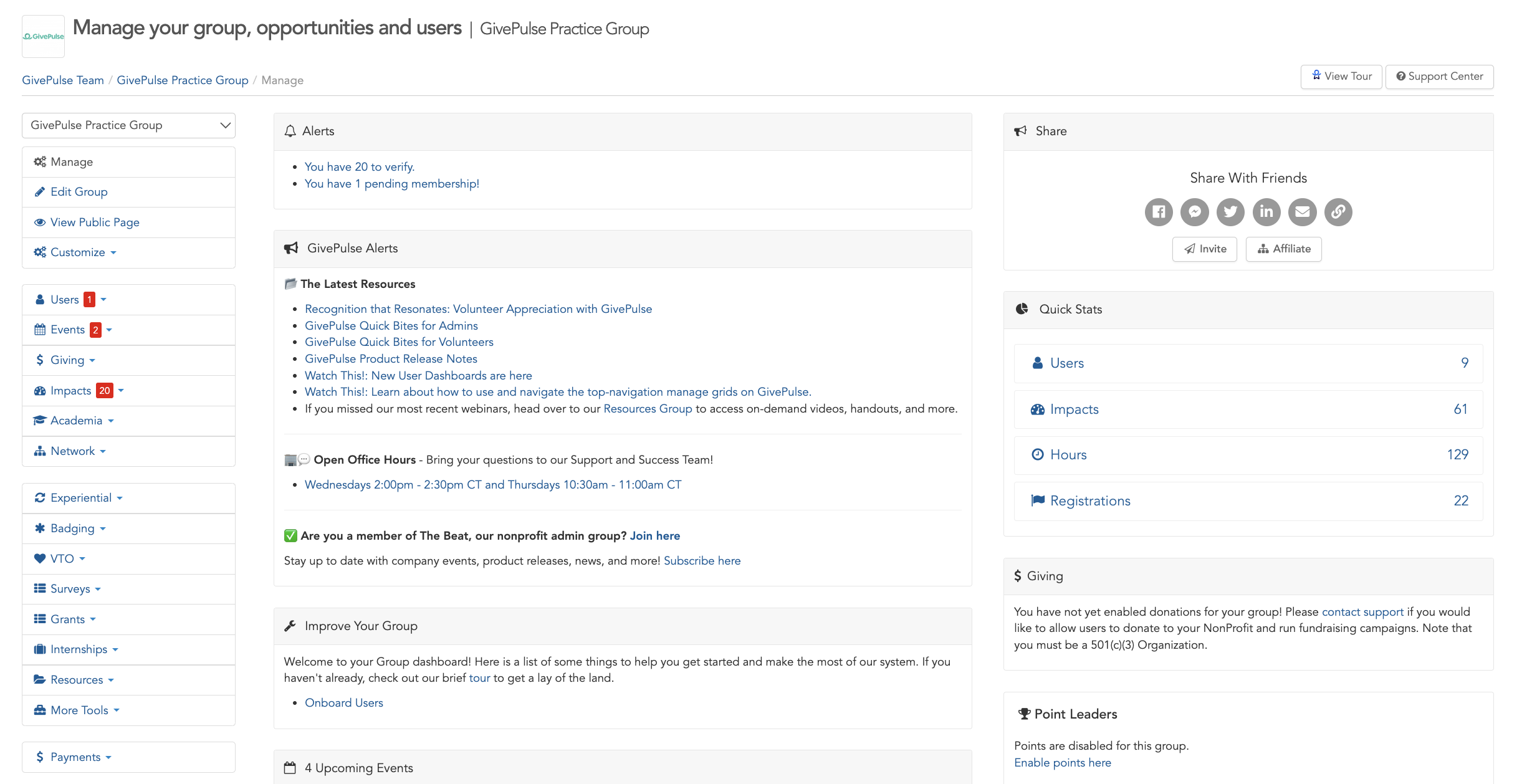The width and height of the screenshot is (1527, 784).
Task: Click the Users person icon in Quick Stats
Action: click(1038, 363)
